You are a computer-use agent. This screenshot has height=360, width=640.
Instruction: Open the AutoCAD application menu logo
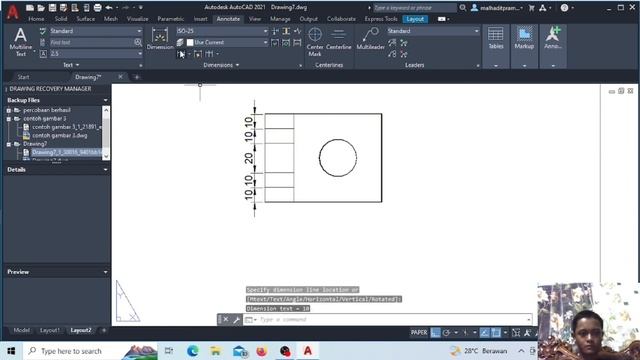13,12
